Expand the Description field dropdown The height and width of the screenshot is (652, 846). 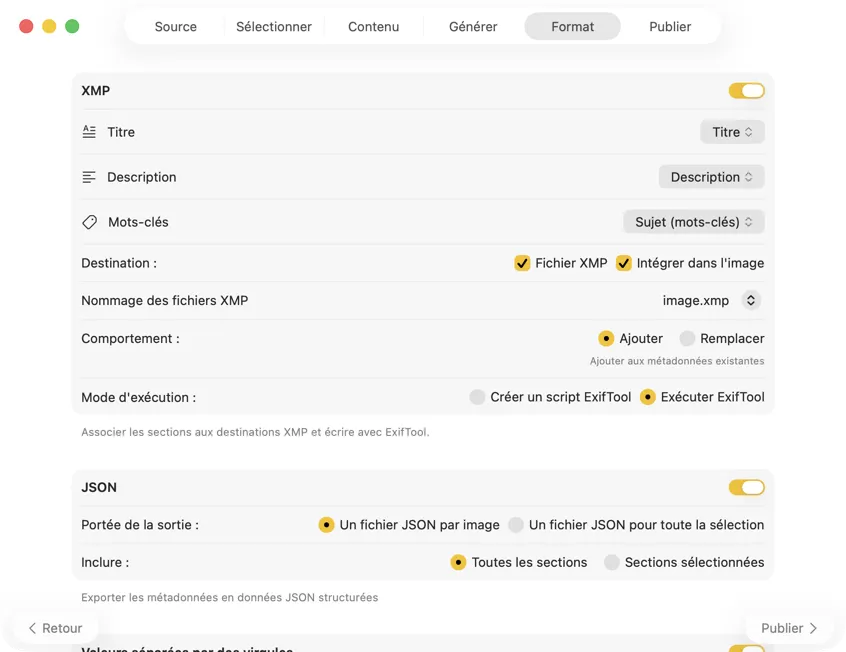pyautogui.click(x=711, y=177)
